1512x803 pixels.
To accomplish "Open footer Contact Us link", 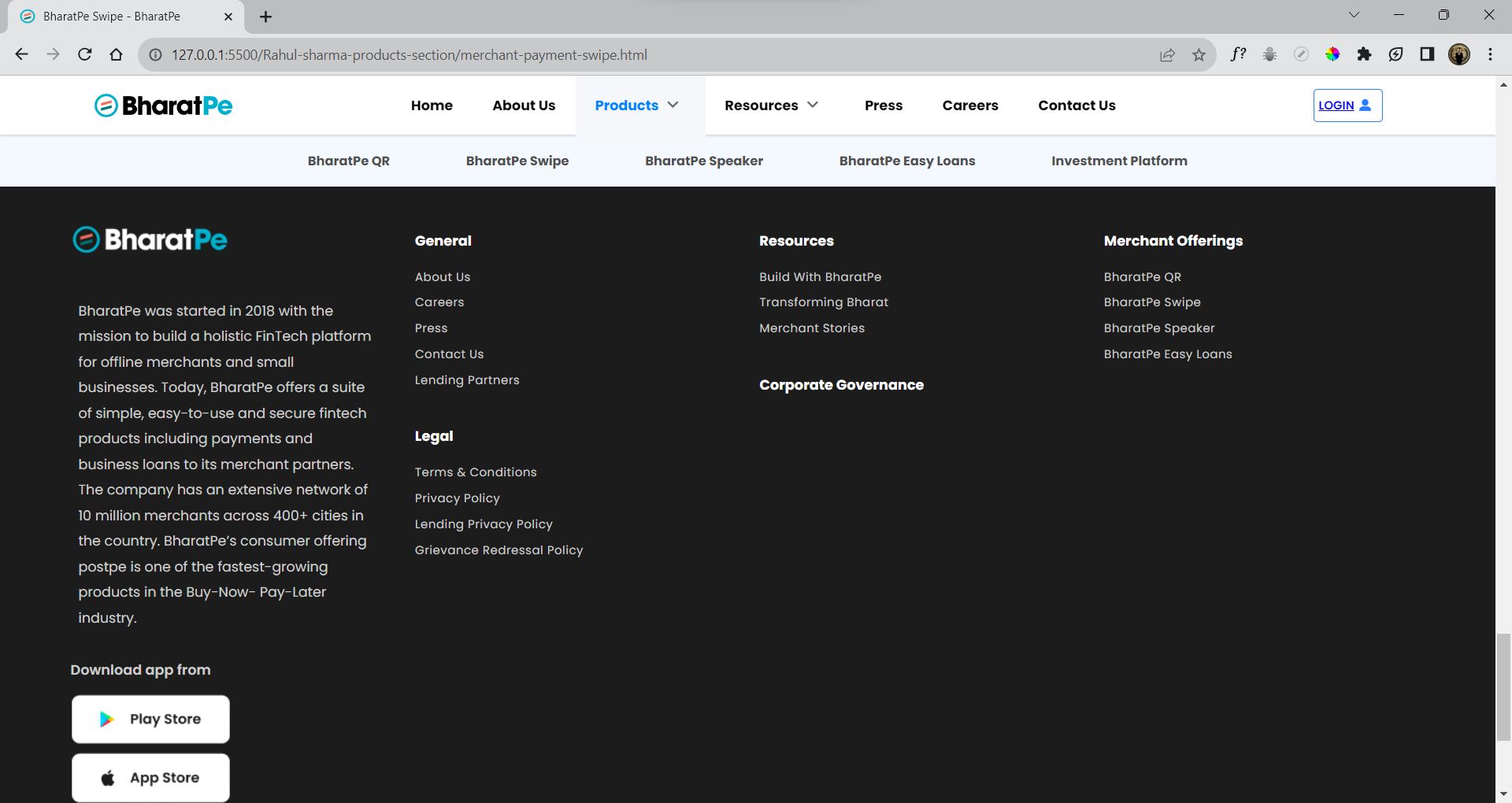I will click(449, 354).
